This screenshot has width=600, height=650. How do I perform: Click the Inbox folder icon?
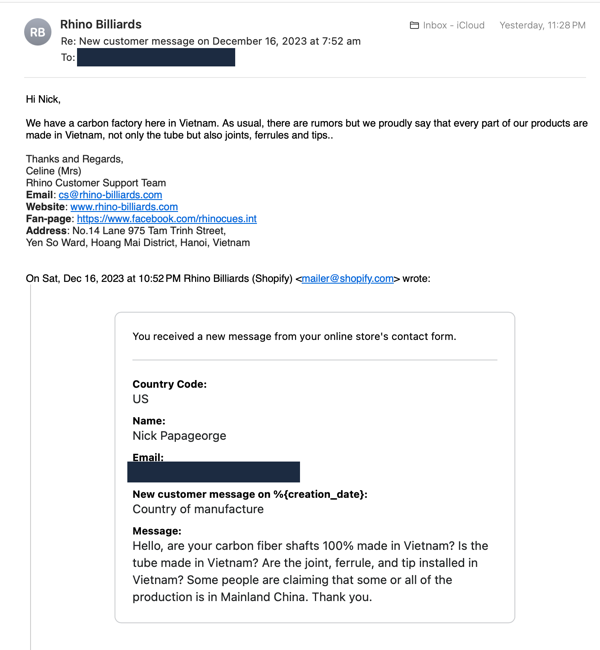[414, 25]
